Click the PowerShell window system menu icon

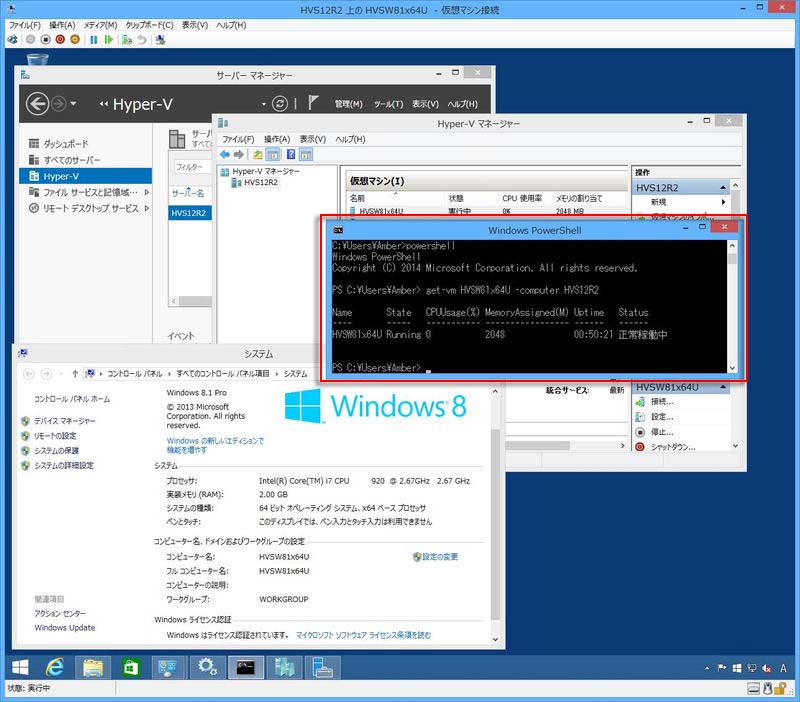pyautogui.click(x=338, y=230)
